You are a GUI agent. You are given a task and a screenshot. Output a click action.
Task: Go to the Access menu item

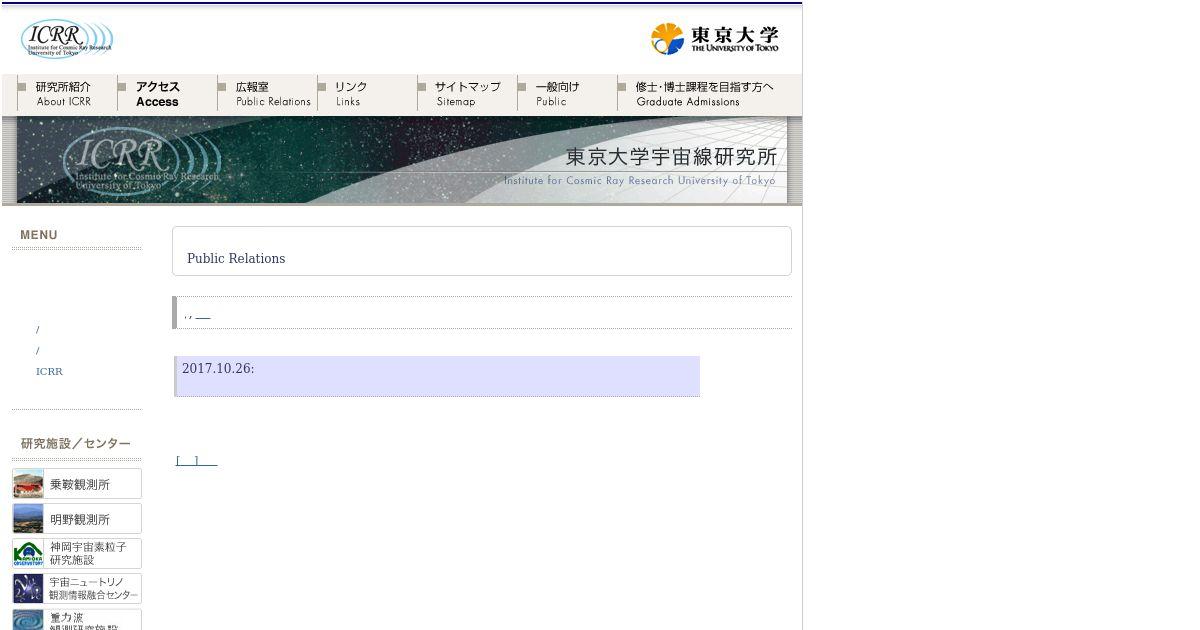click(167, 94)
